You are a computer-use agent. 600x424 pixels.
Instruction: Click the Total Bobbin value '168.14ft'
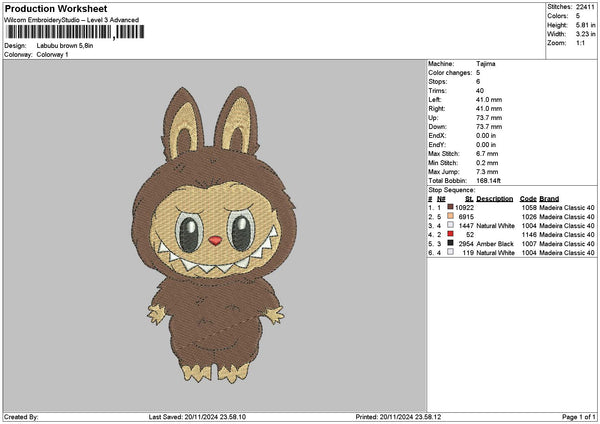point(488,181)
